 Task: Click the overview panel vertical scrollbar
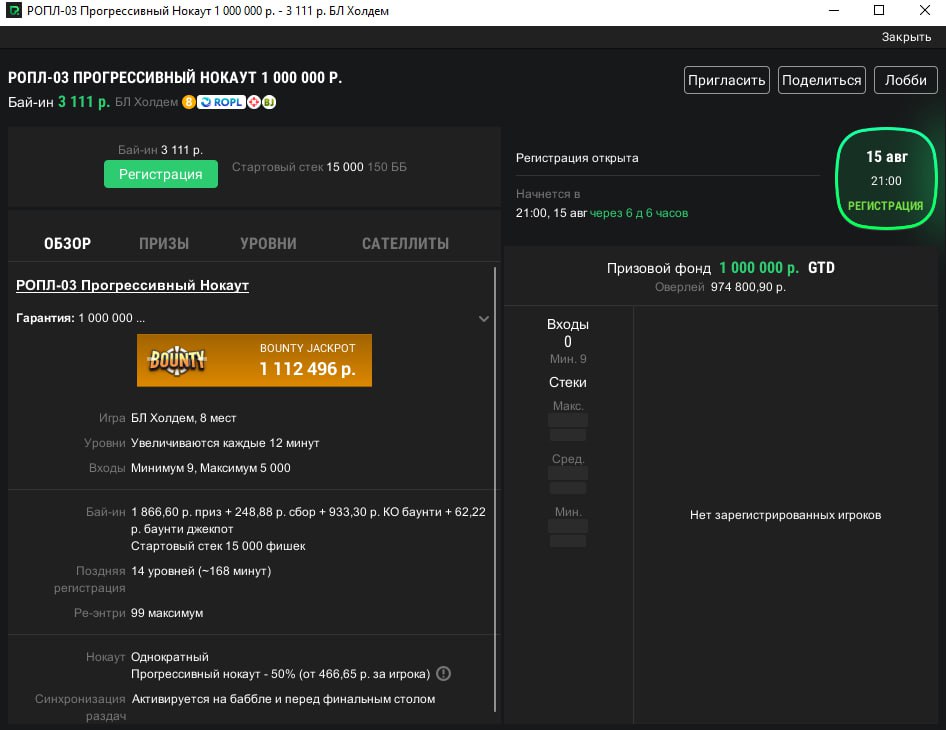click(495, 490)
